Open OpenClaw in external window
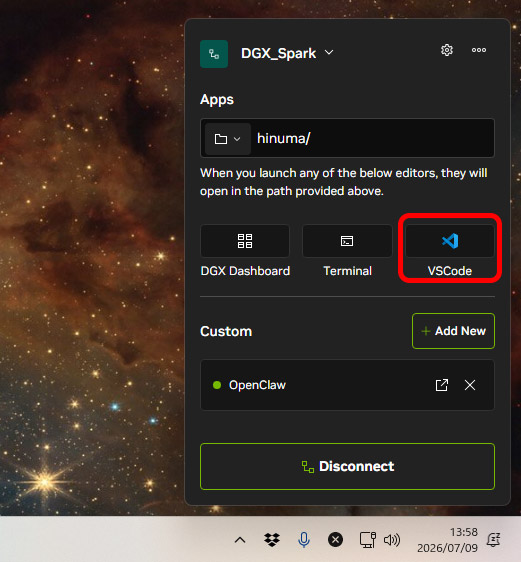Viewport: 521px width, 562px height. [x=441, y=385]
